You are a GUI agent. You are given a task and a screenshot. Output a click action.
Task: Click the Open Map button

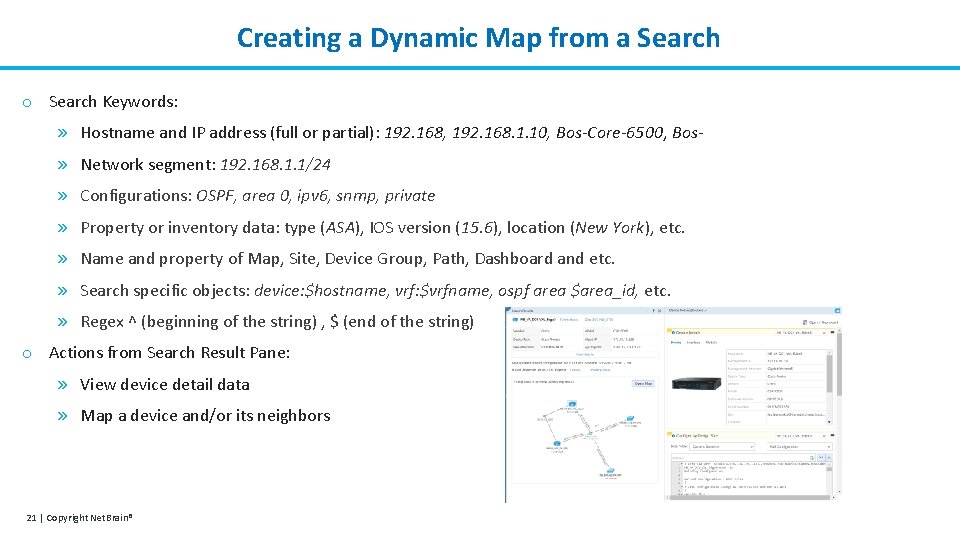tap(643, 384)
